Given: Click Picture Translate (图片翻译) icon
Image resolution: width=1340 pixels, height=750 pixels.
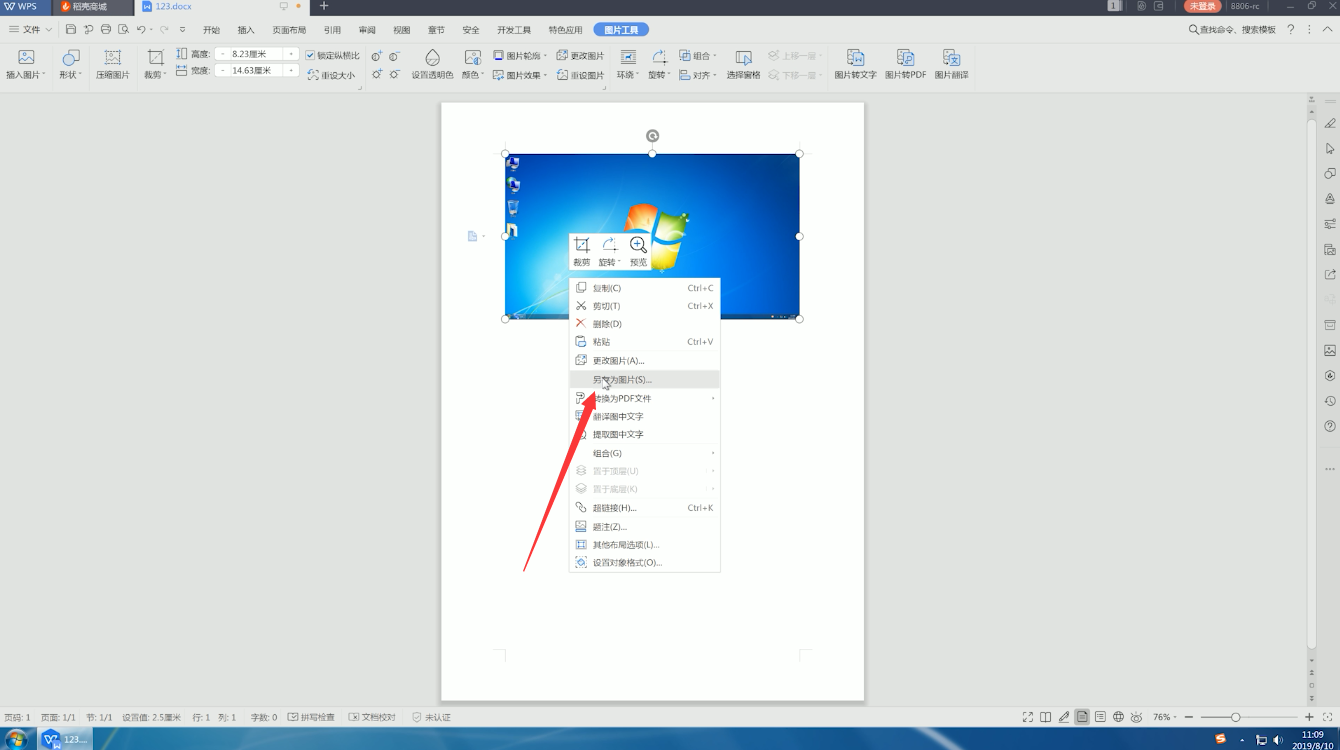Looking at the screenshot, I should (951, 65).
